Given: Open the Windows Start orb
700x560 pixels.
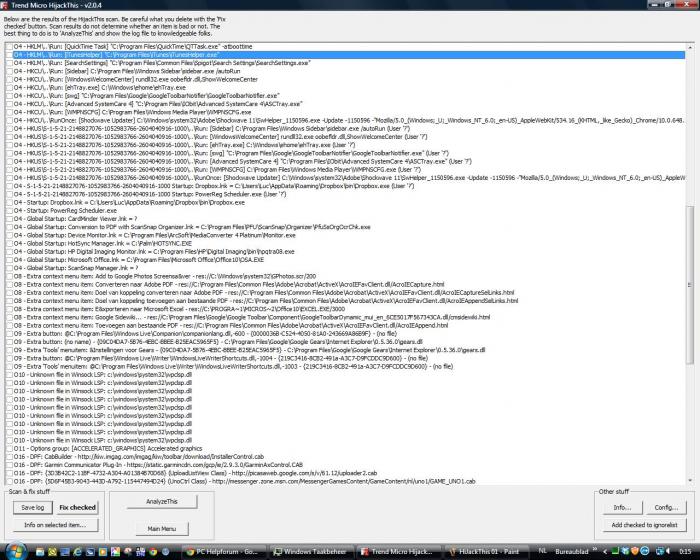Looking at the screenshot, I should coord(16,552).
